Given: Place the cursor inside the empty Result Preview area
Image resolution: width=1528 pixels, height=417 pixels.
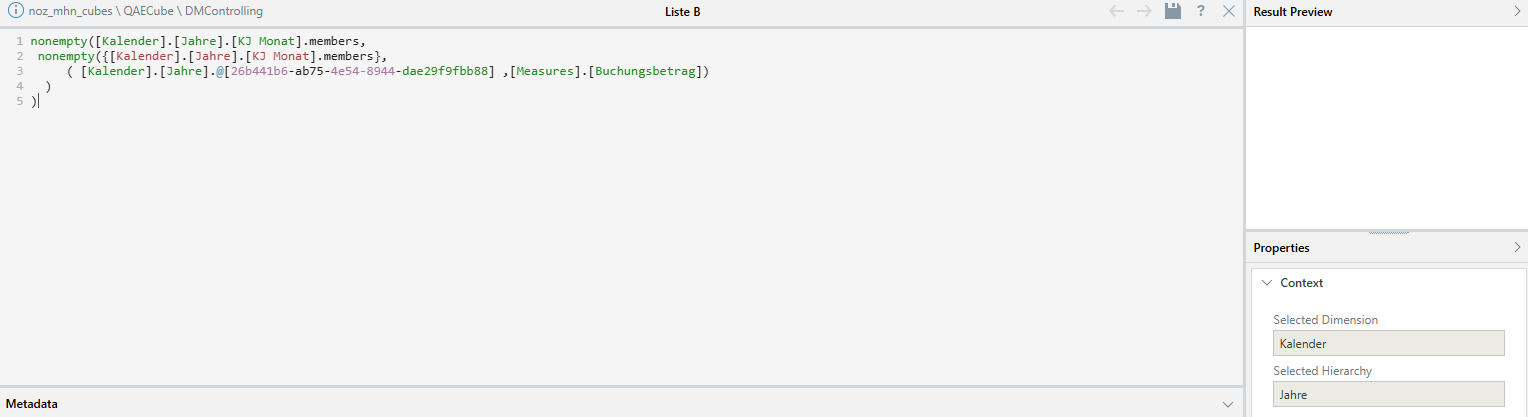Looking at the screenshot, I should tap(1386, 126).
